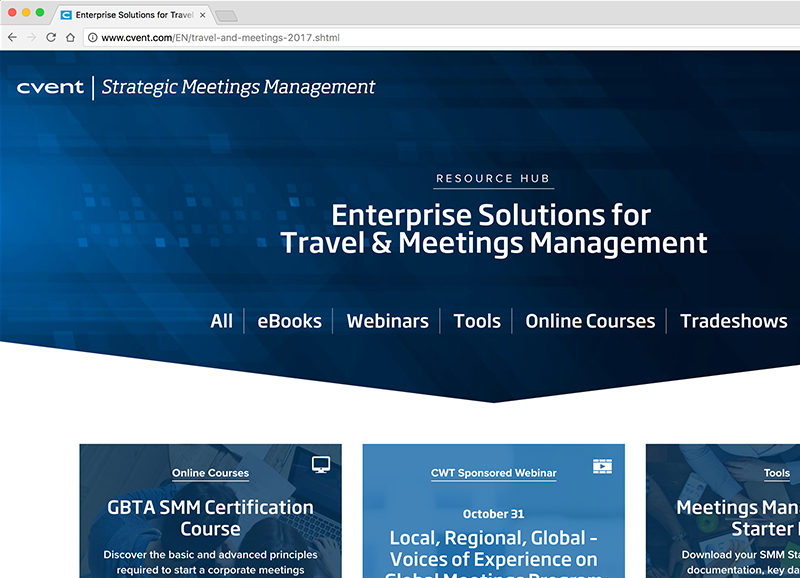Image resolution: width=800 pixels, height=578 pixels.
Task: Switch to the Tools filter
Action: coord(477,321)
